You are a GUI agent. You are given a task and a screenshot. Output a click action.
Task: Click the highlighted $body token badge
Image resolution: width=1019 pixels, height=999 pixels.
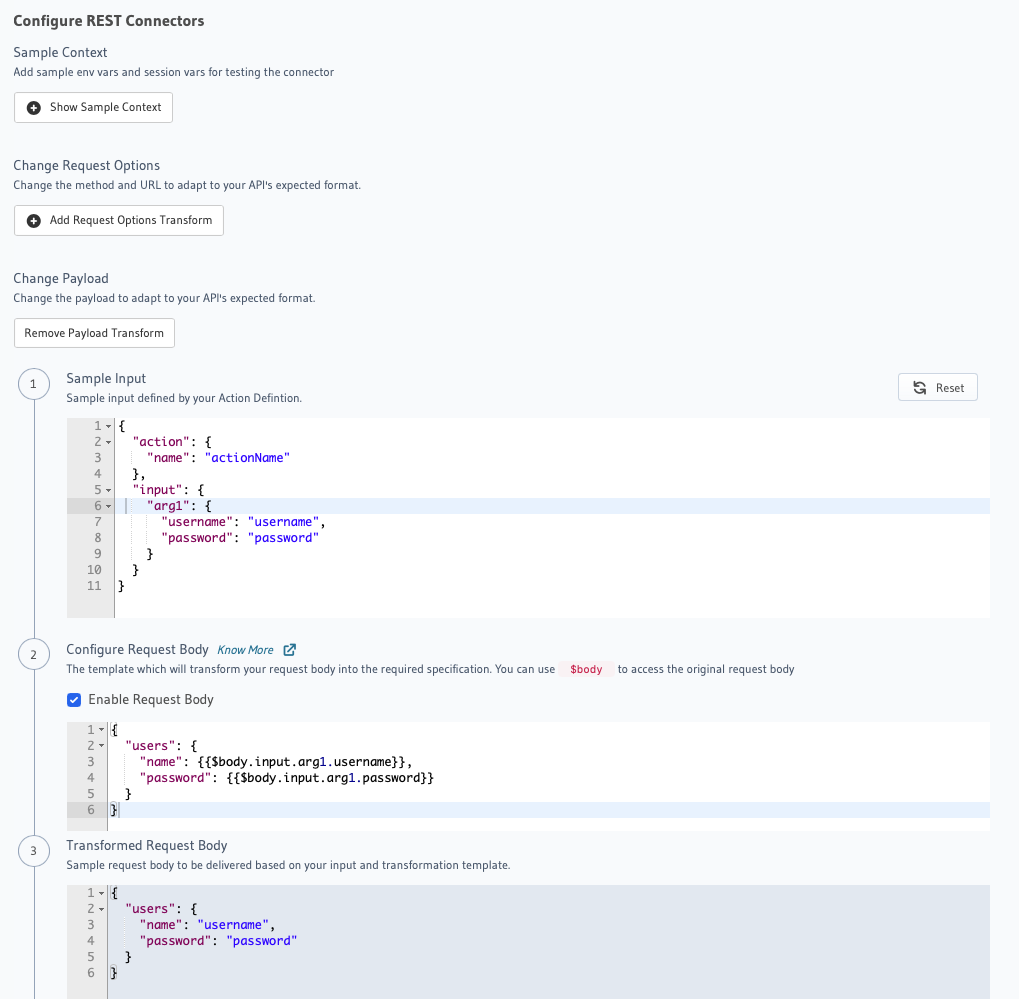click(x=585, y=669)
